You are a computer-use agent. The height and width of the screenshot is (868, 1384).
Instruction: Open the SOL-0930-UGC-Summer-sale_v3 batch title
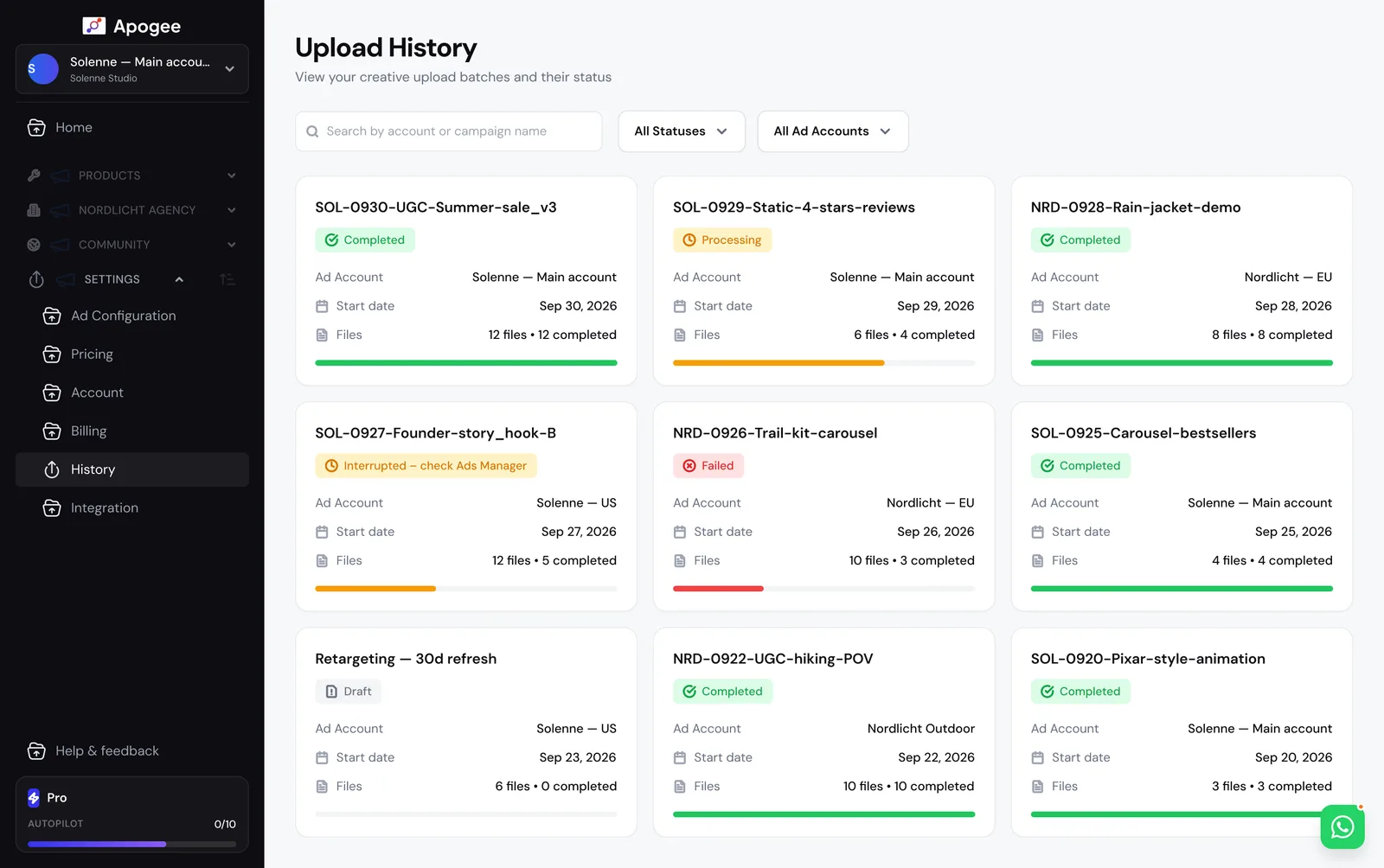436,207
